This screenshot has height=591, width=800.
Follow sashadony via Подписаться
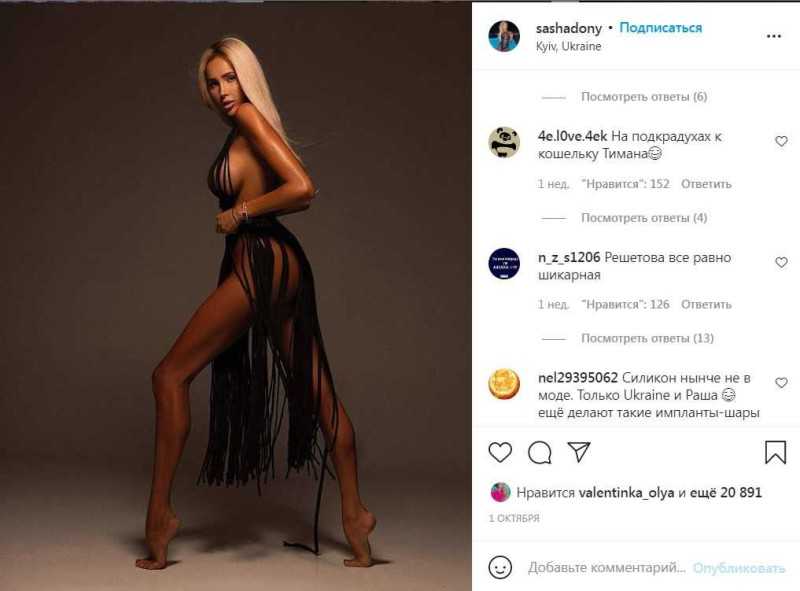click(x=661, y=28)
